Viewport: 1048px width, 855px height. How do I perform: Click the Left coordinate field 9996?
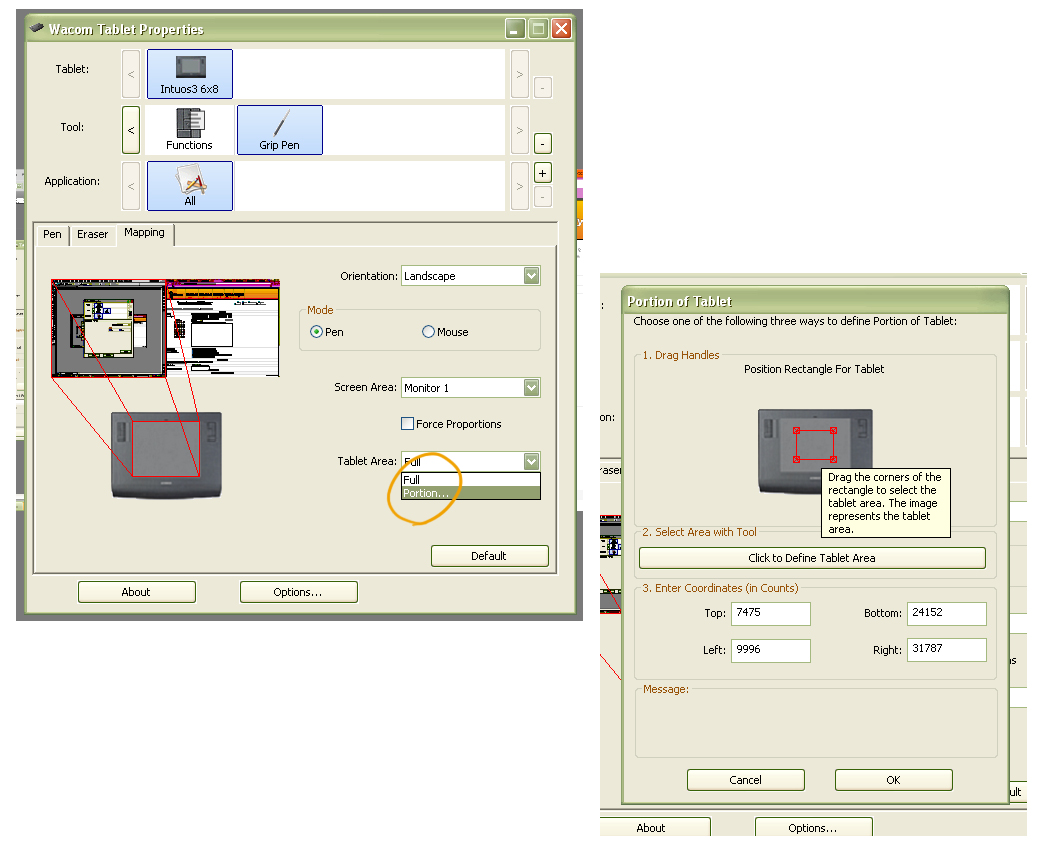(771, 650)
